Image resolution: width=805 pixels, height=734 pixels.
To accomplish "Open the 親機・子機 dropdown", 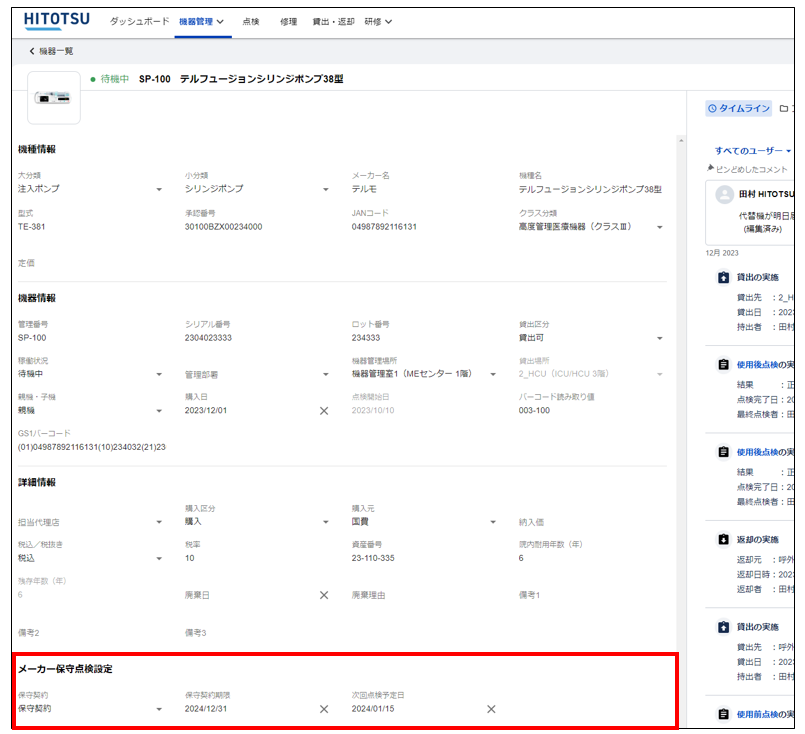I will [90, 411].
